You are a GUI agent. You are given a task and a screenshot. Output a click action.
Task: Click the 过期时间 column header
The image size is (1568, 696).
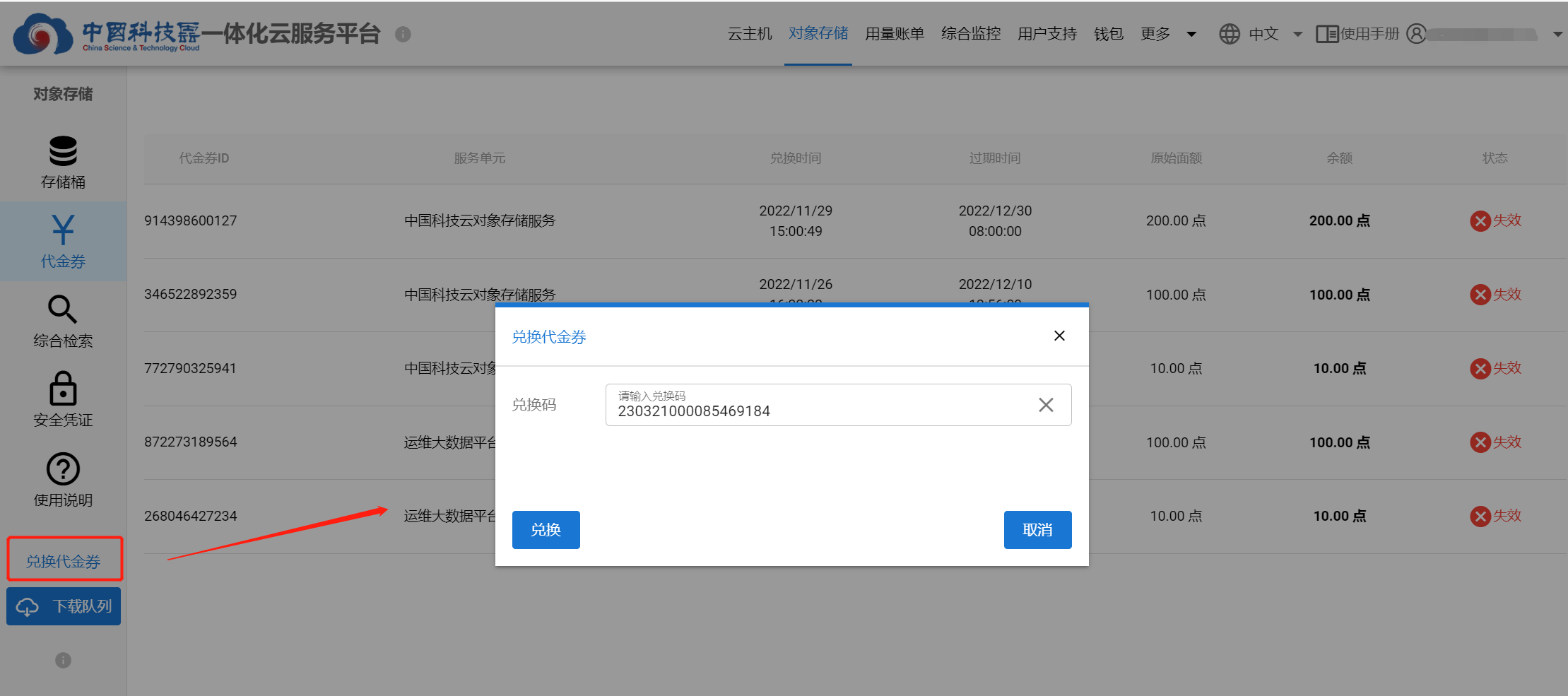point(995,158)
